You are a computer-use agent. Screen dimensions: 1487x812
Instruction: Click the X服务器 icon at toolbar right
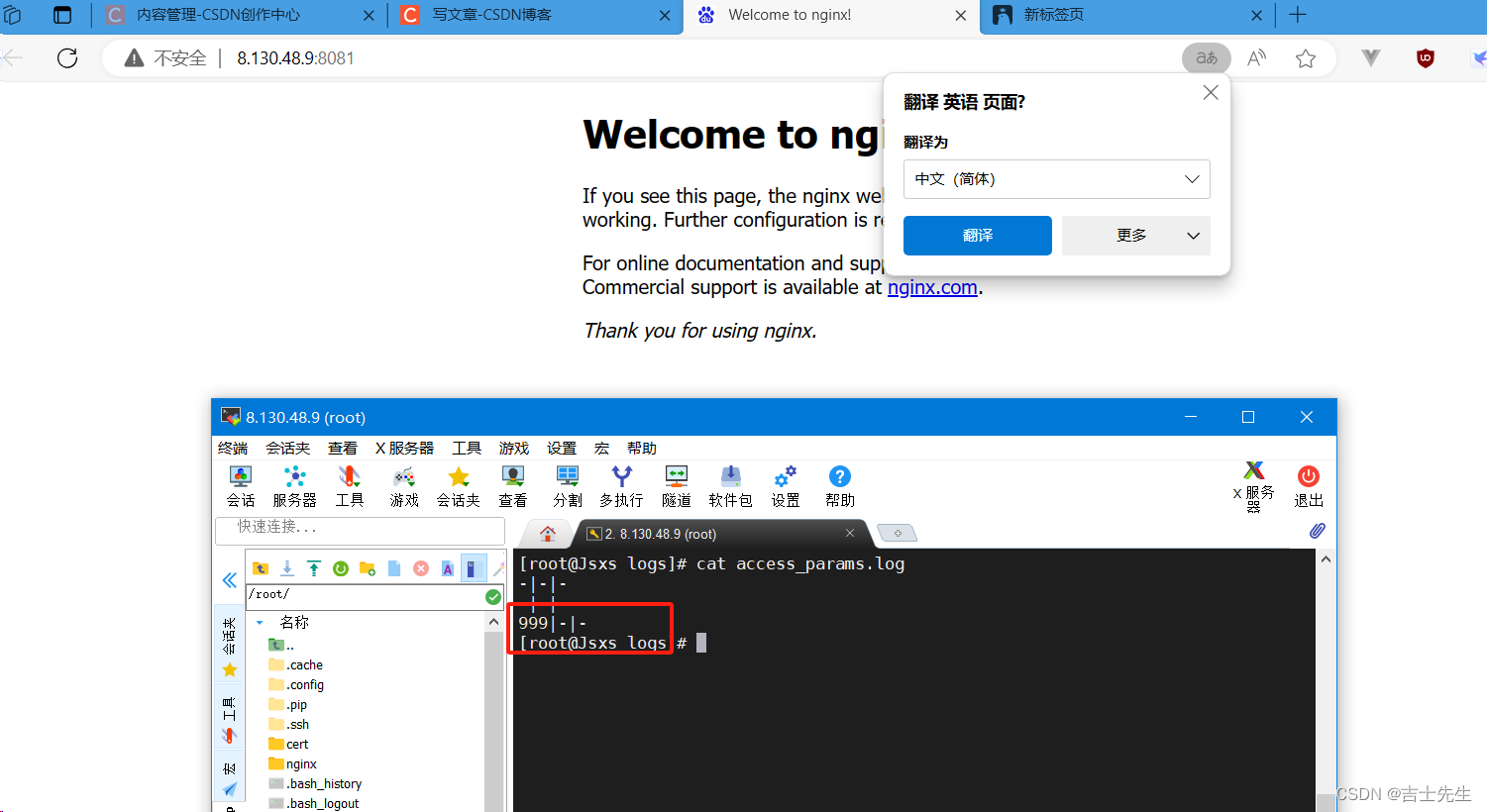click(1254, 486)
